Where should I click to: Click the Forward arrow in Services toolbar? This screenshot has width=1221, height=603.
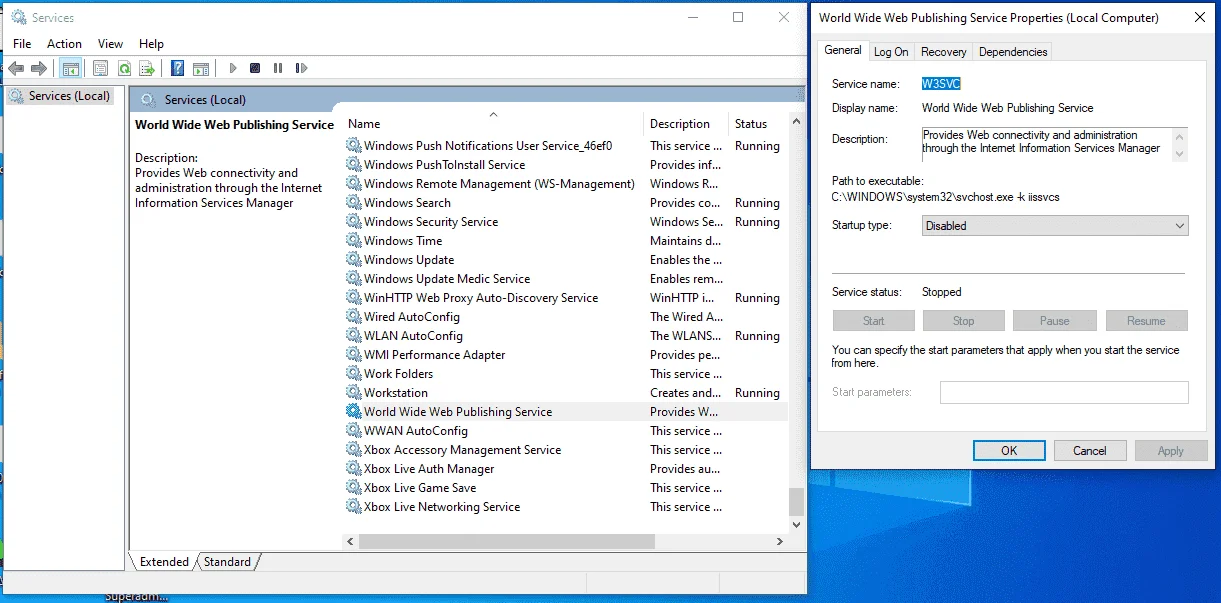point(39,68)
